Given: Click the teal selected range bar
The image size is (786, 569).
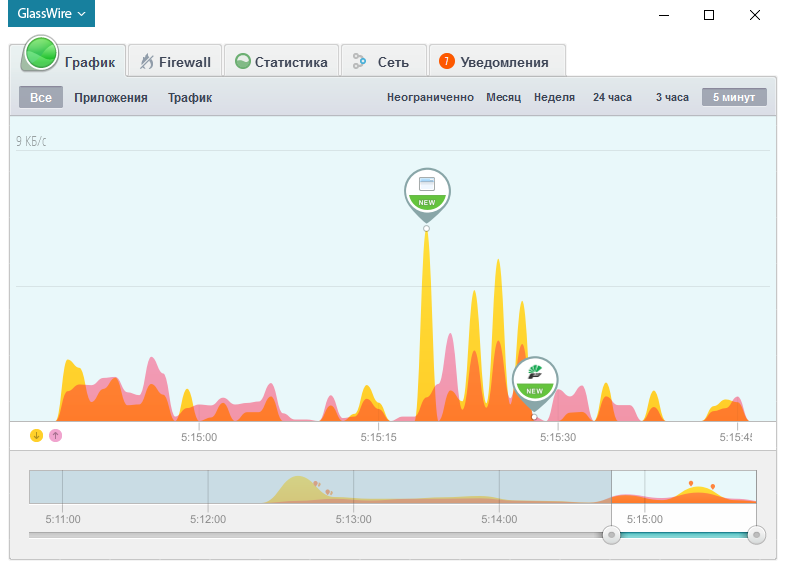Looking at the screenshot, I should tap(684, 535).
